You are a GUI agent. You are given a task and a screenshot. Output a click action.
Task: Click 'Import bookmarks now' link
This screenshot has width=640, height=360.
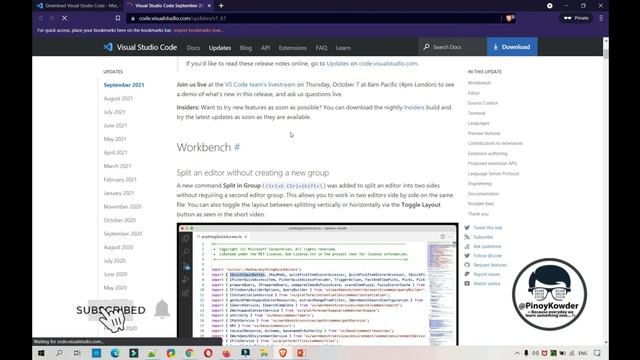pyautogui.click(x=198, y=30)
